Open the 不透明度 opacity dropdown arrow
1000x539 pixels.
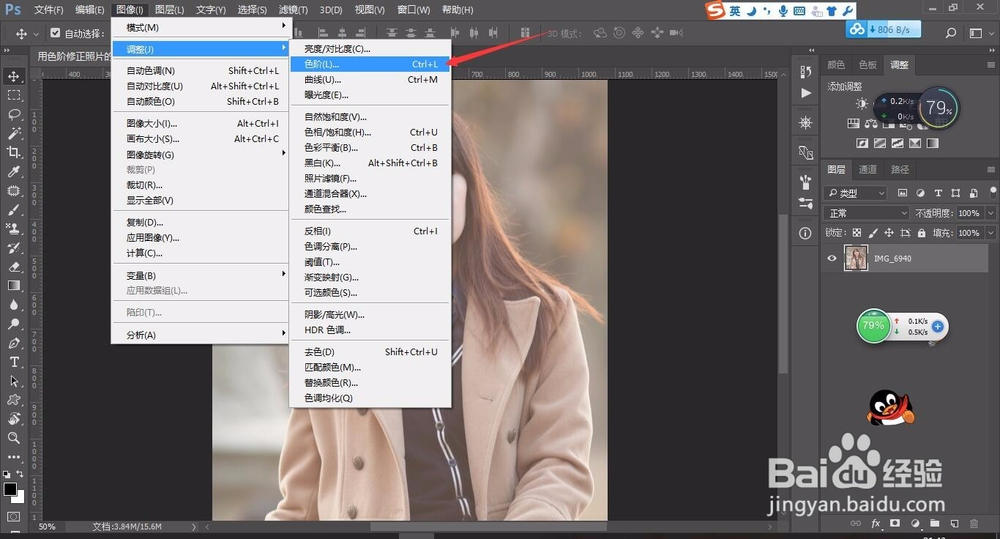tap(990, 213)
